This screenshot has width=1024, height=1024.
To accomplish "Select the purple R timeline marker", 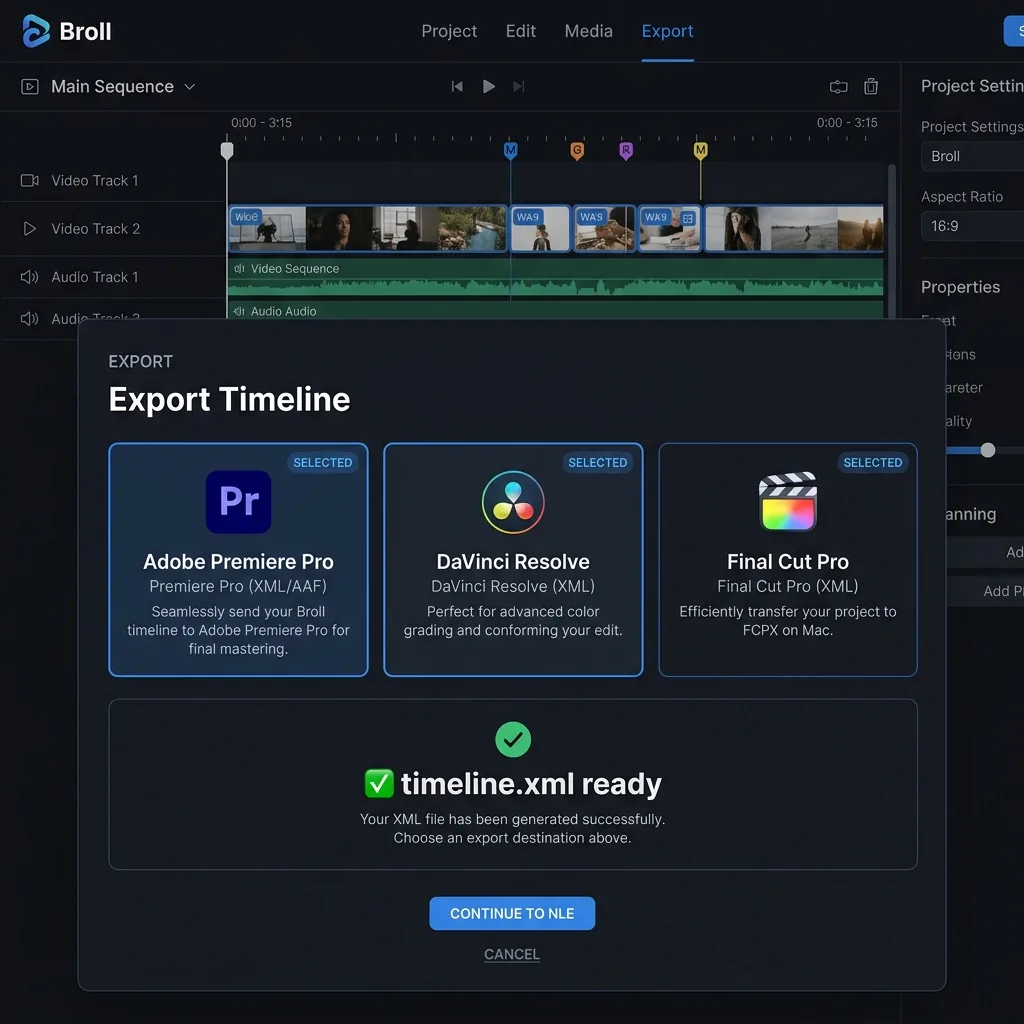I will (x=626, y=151).
